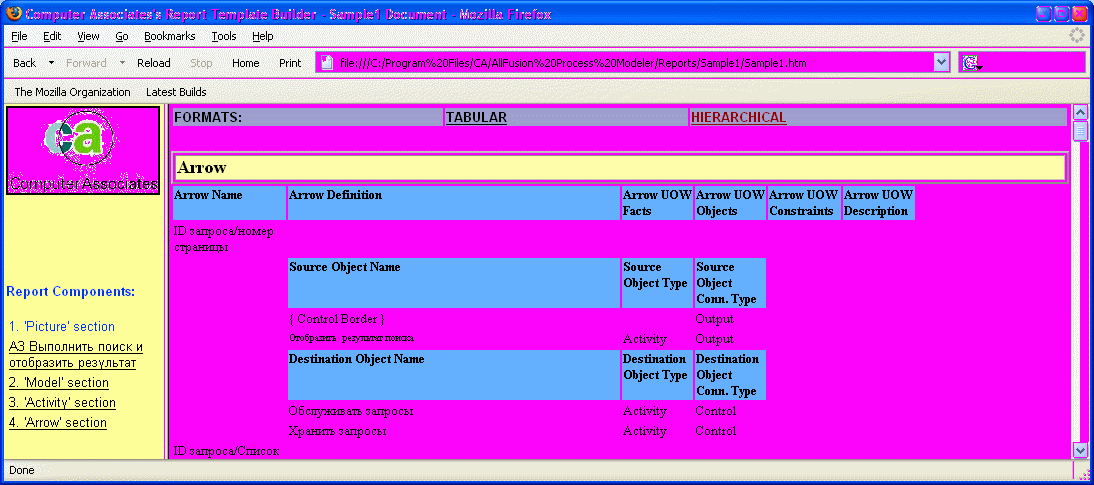Click the Destination Object Type header cell
The height and width of the screenshot is (485, 1094).
657,375
